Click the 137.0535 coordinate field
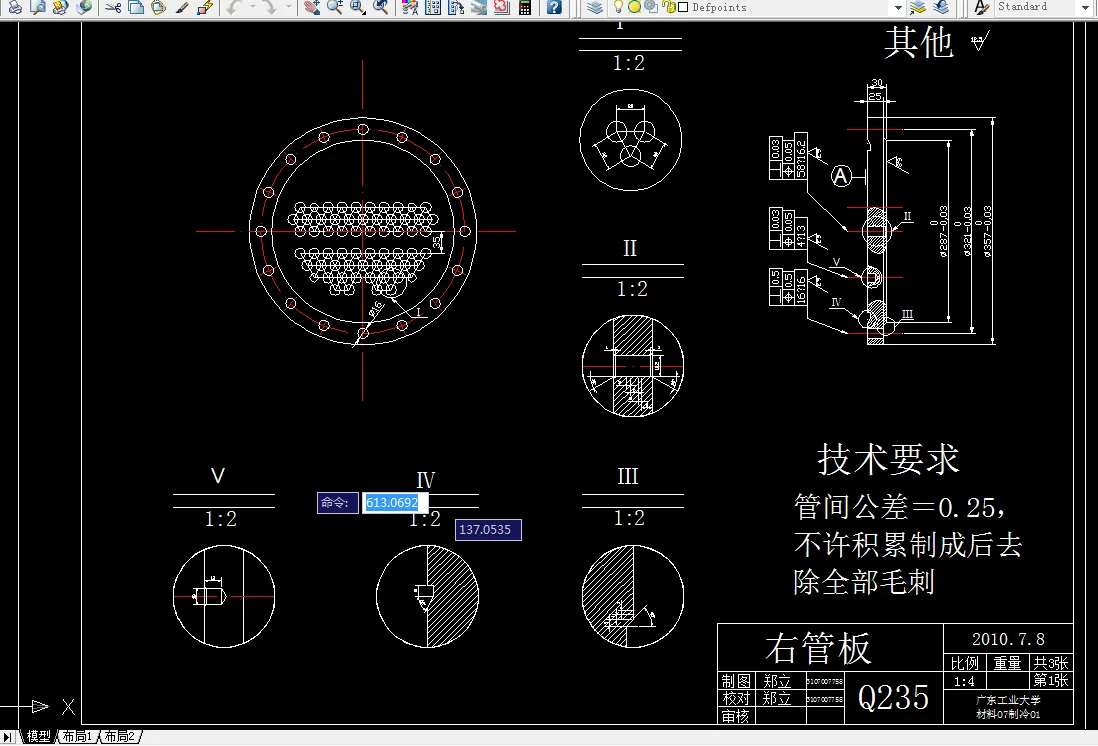The width and height of the screenshot is (1098, 746). point(488,530)
